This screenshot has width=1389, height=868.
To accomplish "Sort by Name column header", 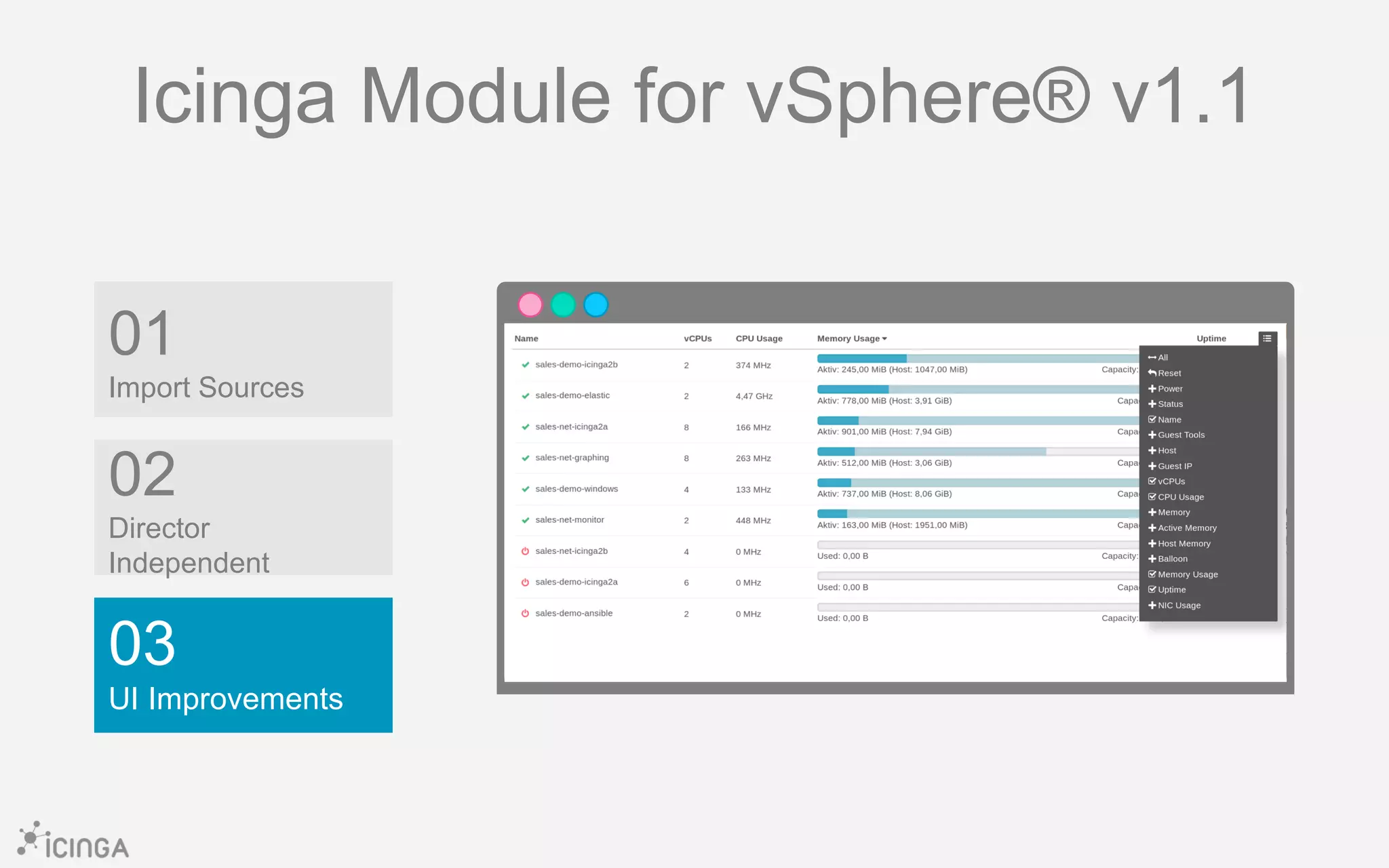I will pos(526,338).
